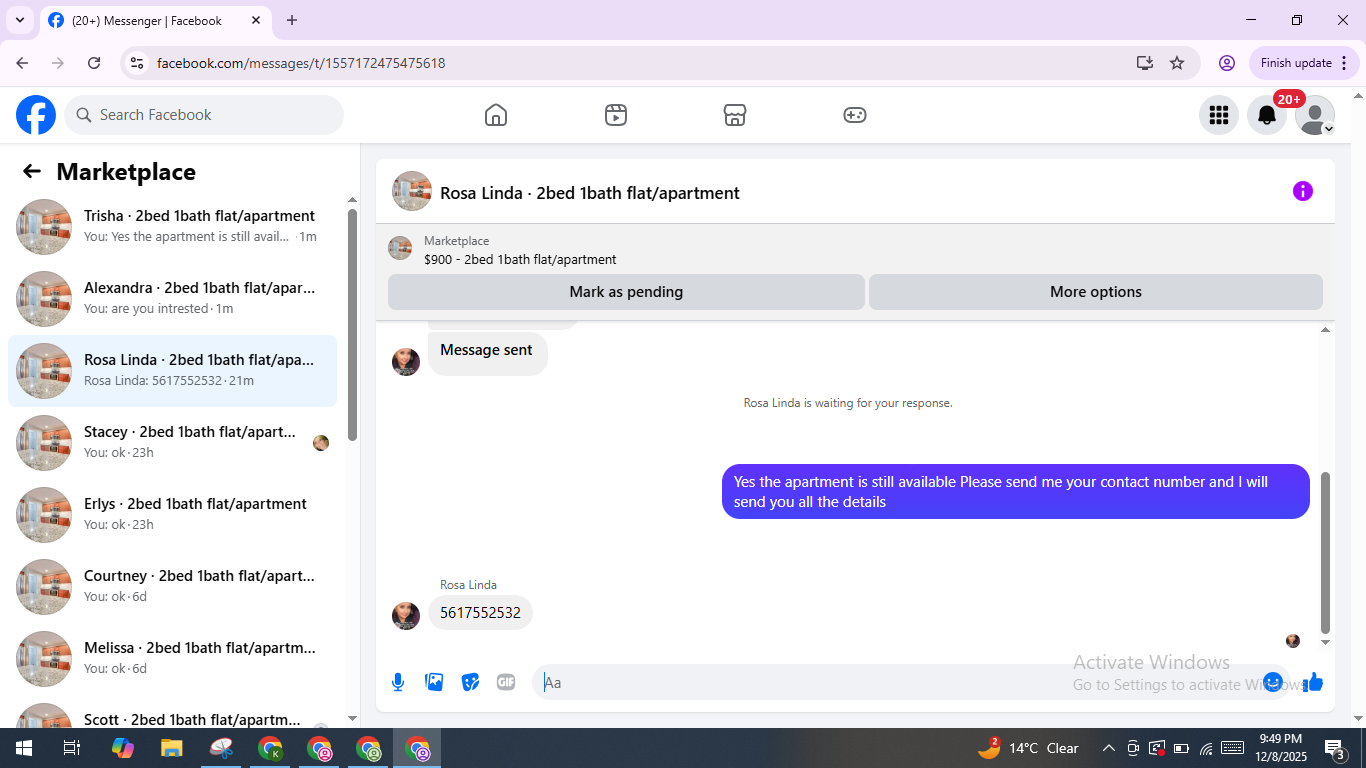The image size is (1366, 768).
Task: Click the Search Facebook field
Action: tap(204, 115)
